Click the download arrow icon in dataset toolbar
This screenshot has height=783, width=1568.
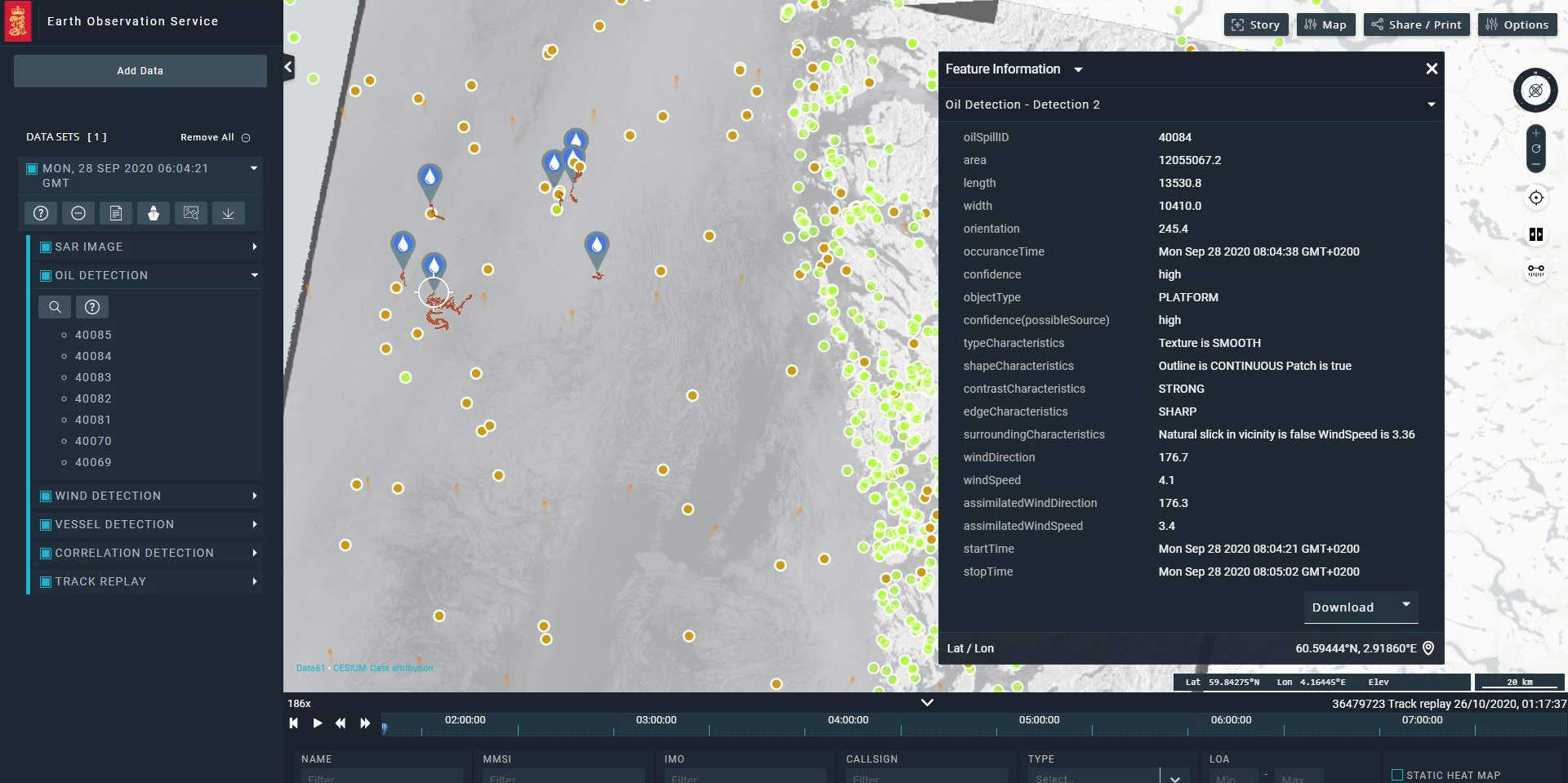(229, 213)
